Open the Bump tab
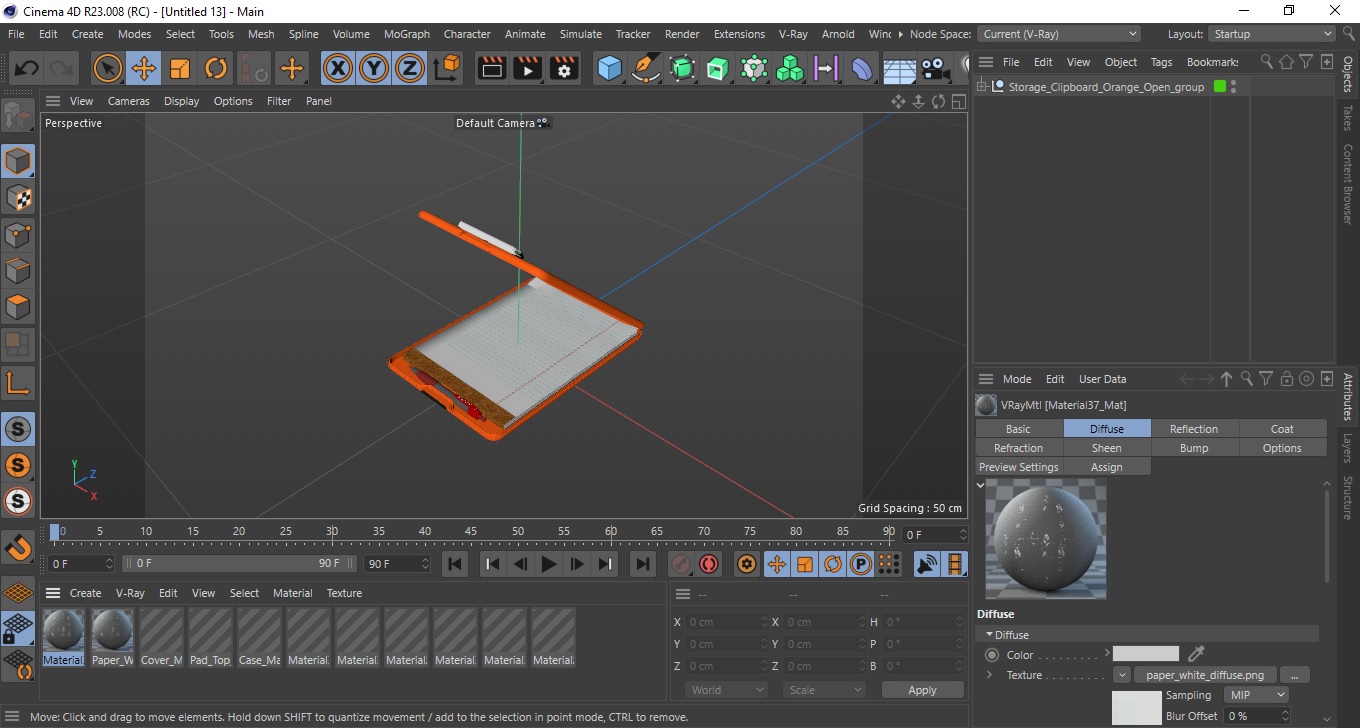This screenshot has width=1360, height=728. point(1194,448)
